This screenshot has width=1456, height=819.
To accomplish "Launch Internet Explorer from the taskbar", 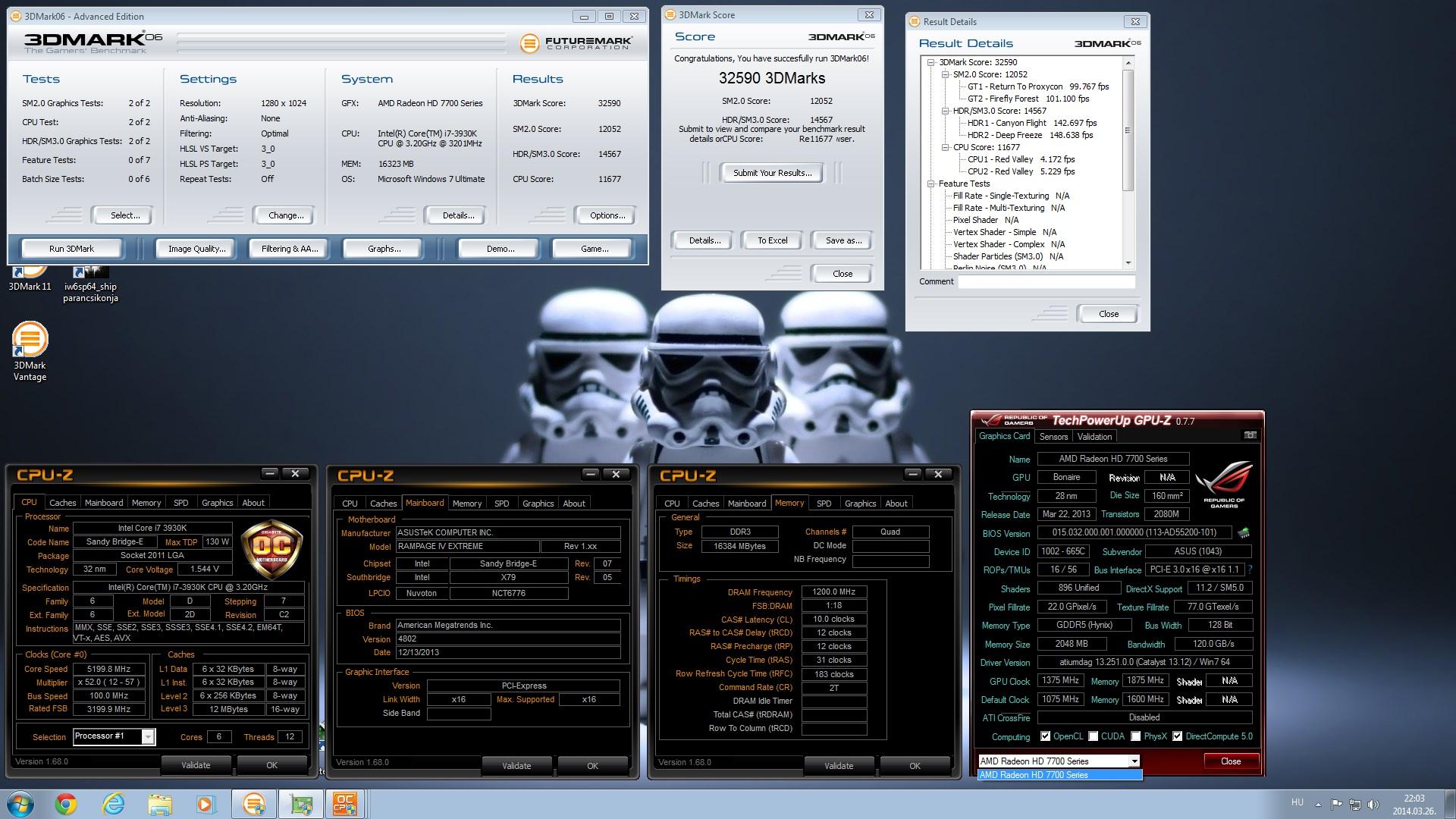I will pos(113,804).
